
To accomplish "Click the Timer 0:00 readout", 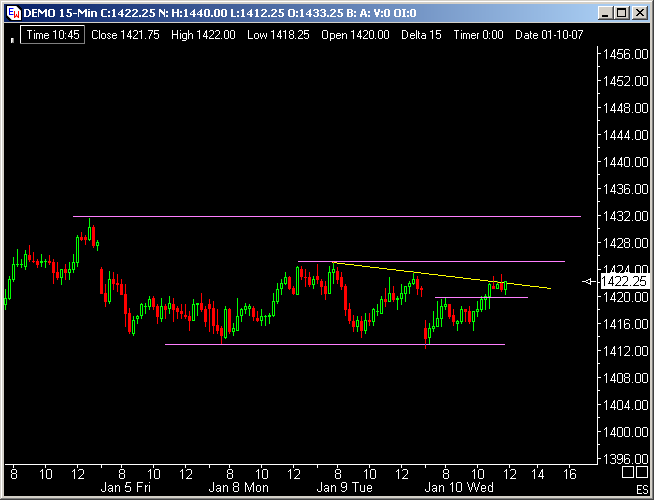I will coord(478,35).
